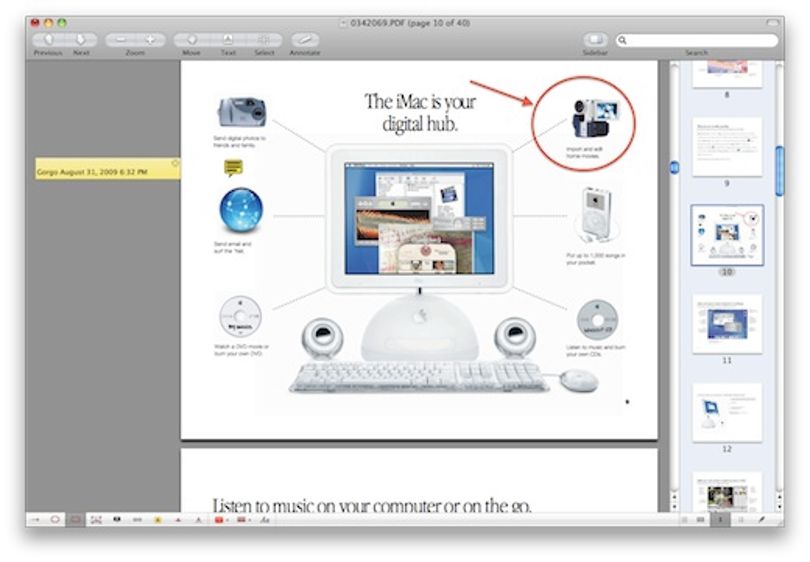Open the search magnifier dropdown
Viewport: 810px width, 562px height.
click(622, 40)
